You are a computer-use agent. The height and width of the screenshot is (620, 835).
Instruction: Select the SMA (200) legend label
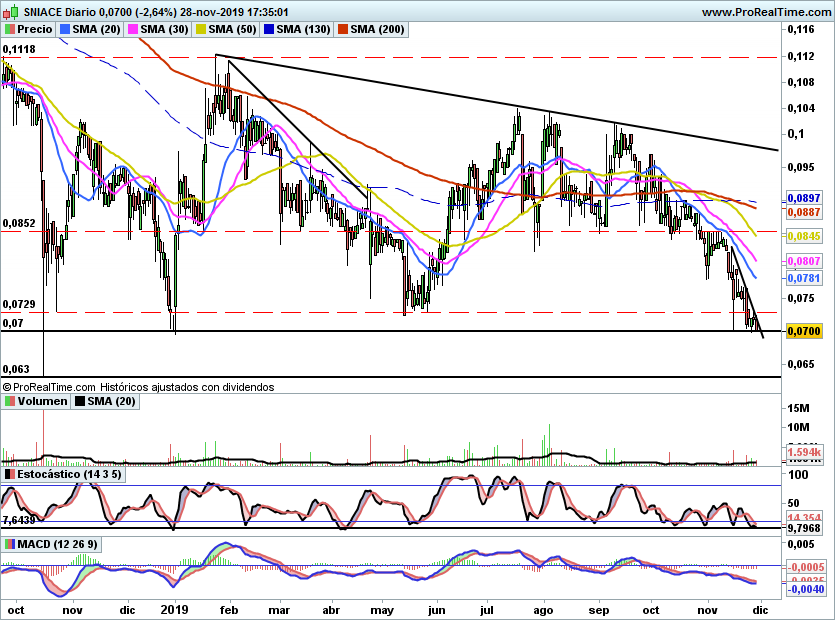click(377, 30)
